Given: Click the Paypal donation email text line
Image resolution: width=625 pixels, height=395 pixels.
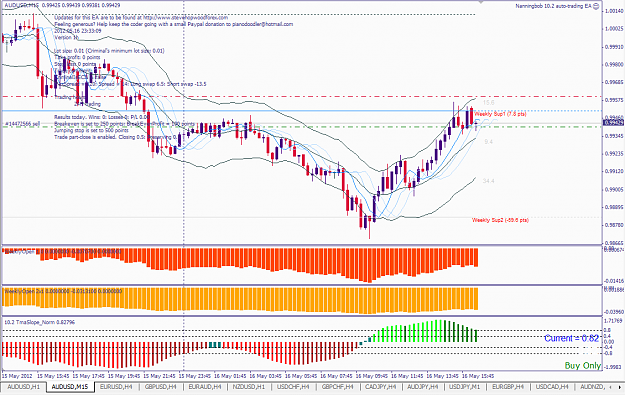Looking at the screenshot, I should coord(174,24).
